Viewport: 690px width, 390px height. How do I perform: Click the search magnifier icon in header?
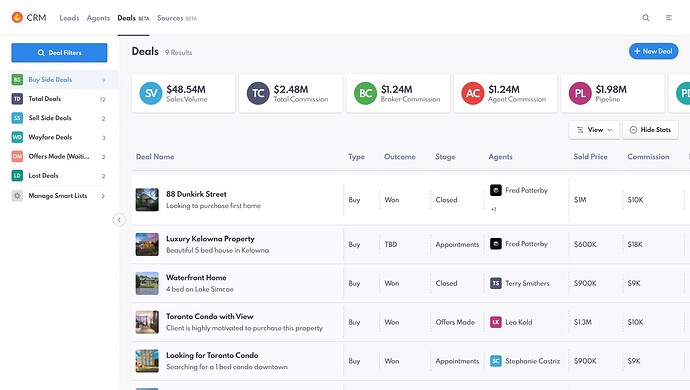(x=646, y=18)
